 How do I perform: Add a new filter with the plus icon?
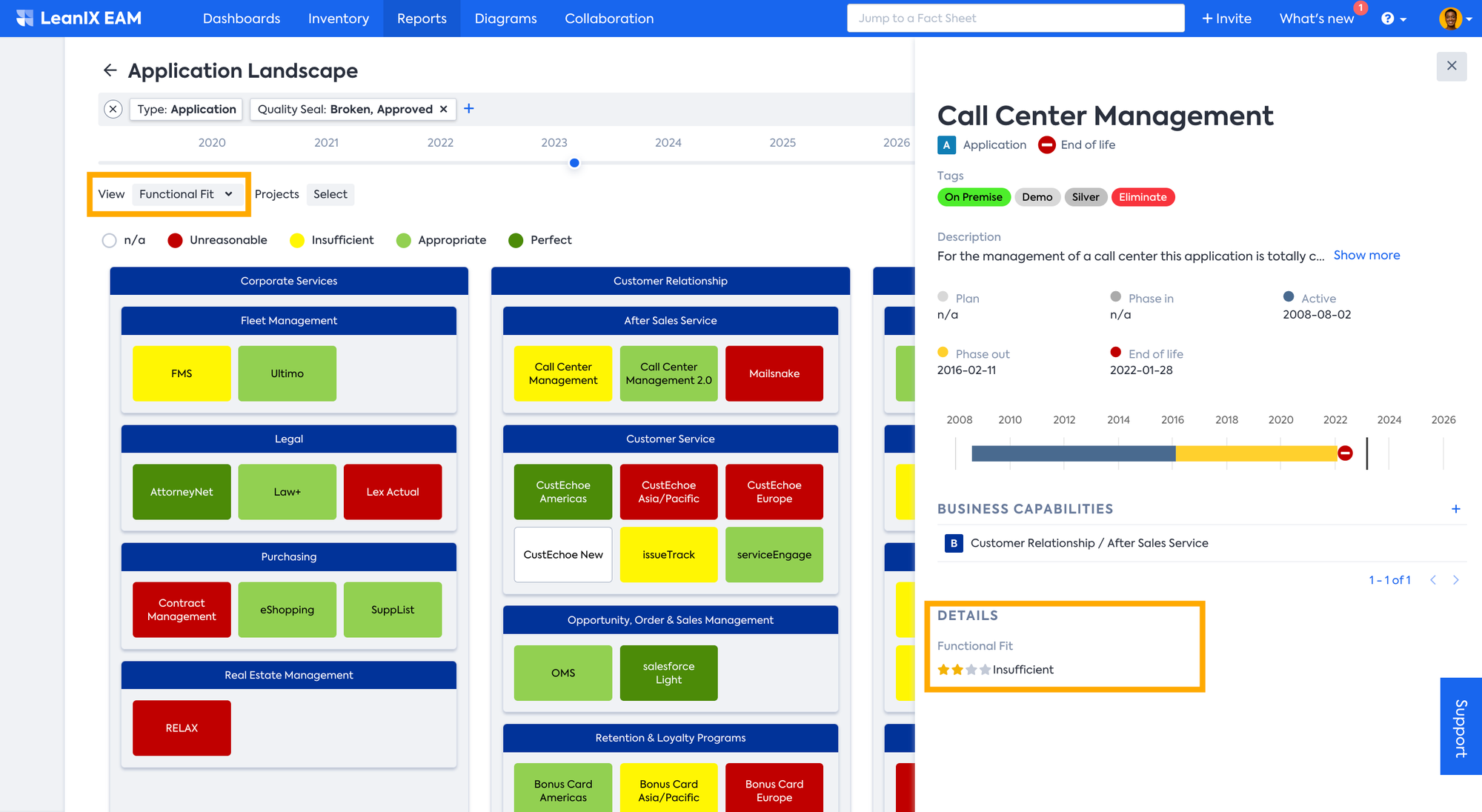coord(469,109)
